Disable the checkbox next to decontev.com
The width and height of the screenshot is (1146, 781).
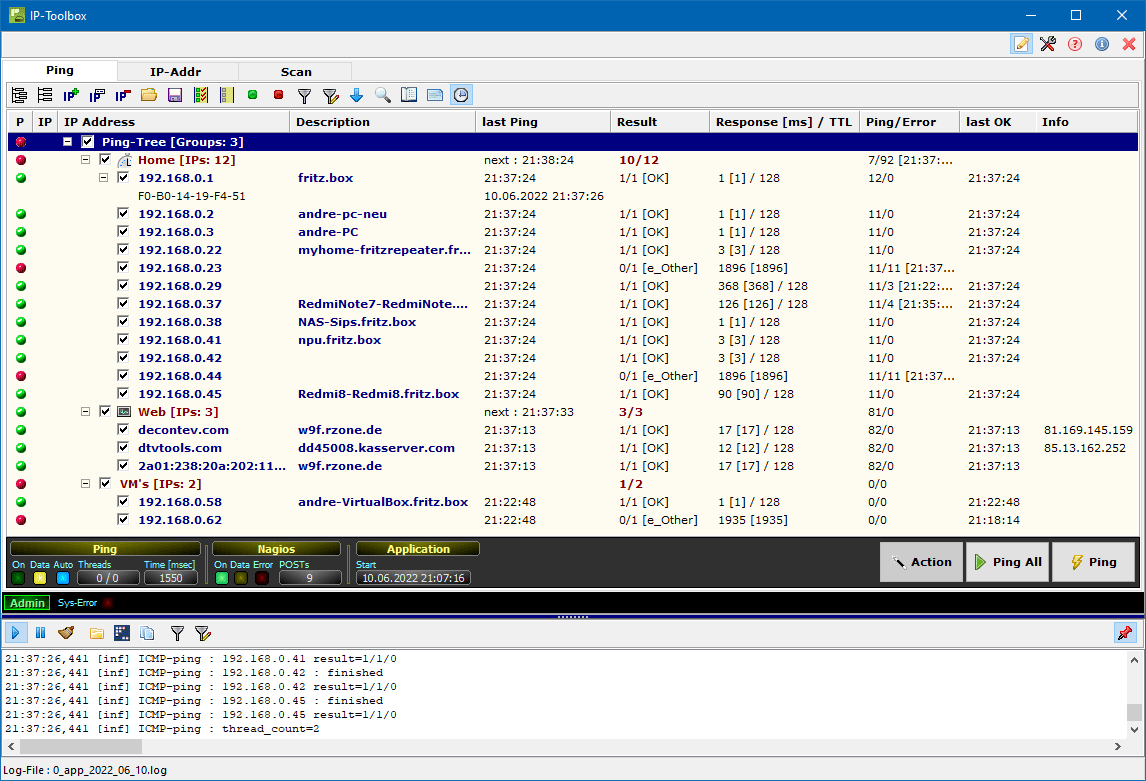pos(123,430)
